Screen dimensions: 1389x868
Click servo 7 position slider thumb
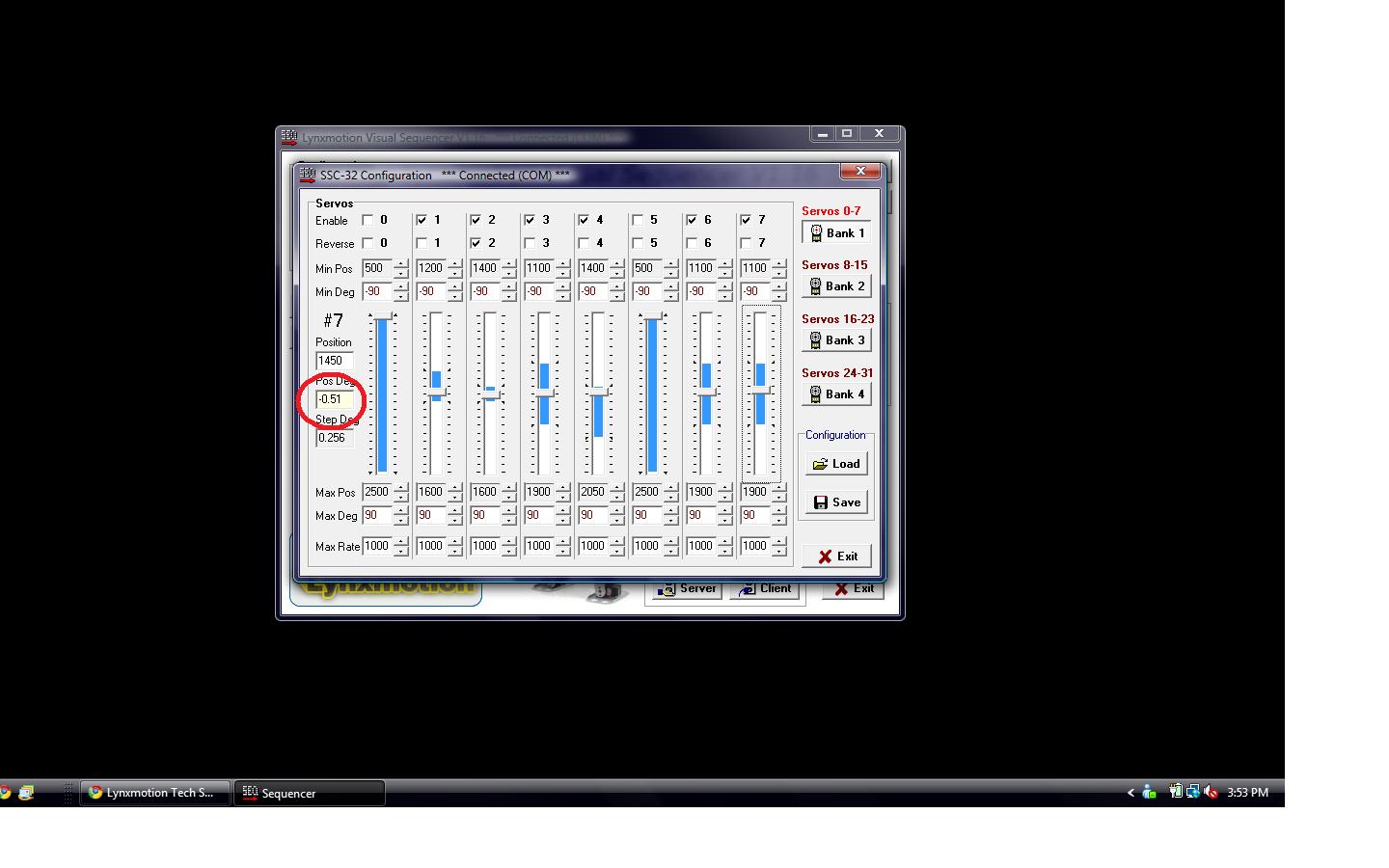pyautogui.click(x=761, y=390)
